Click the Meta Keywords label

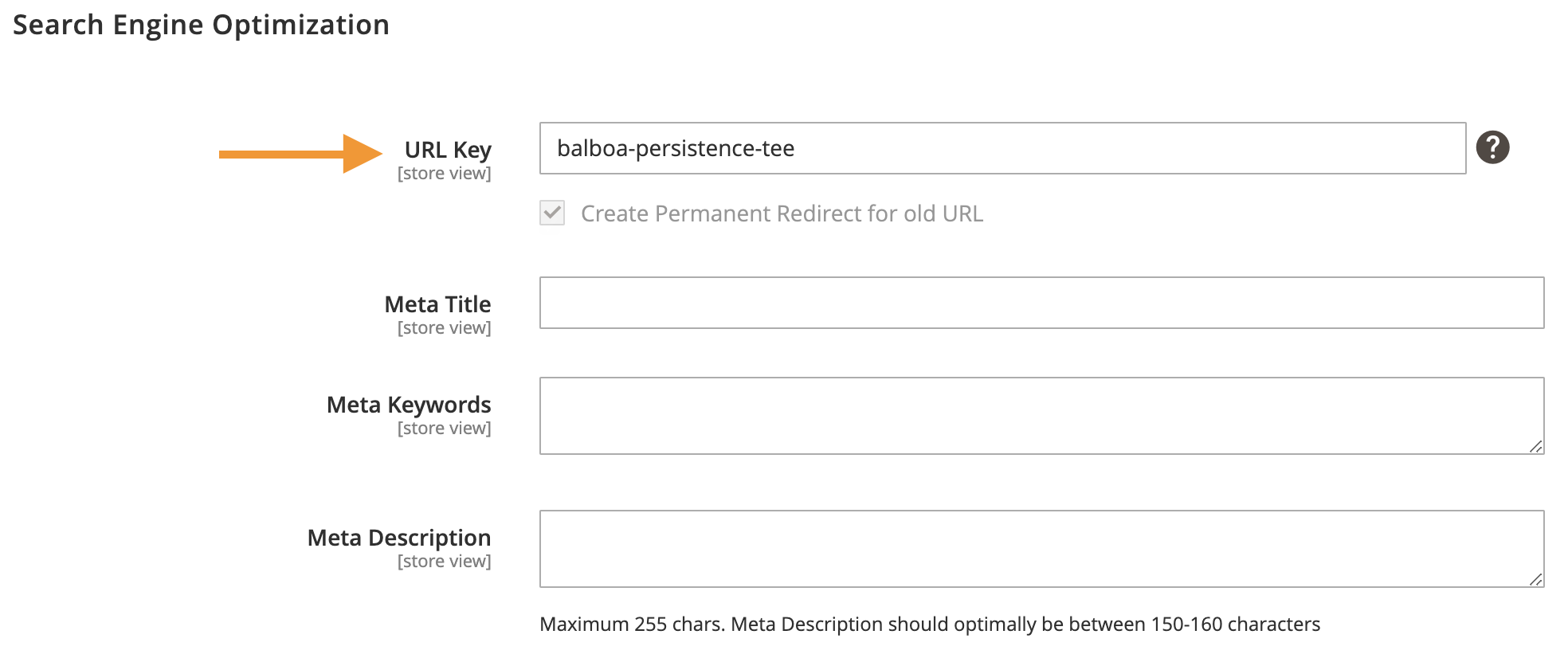[408, 404]
